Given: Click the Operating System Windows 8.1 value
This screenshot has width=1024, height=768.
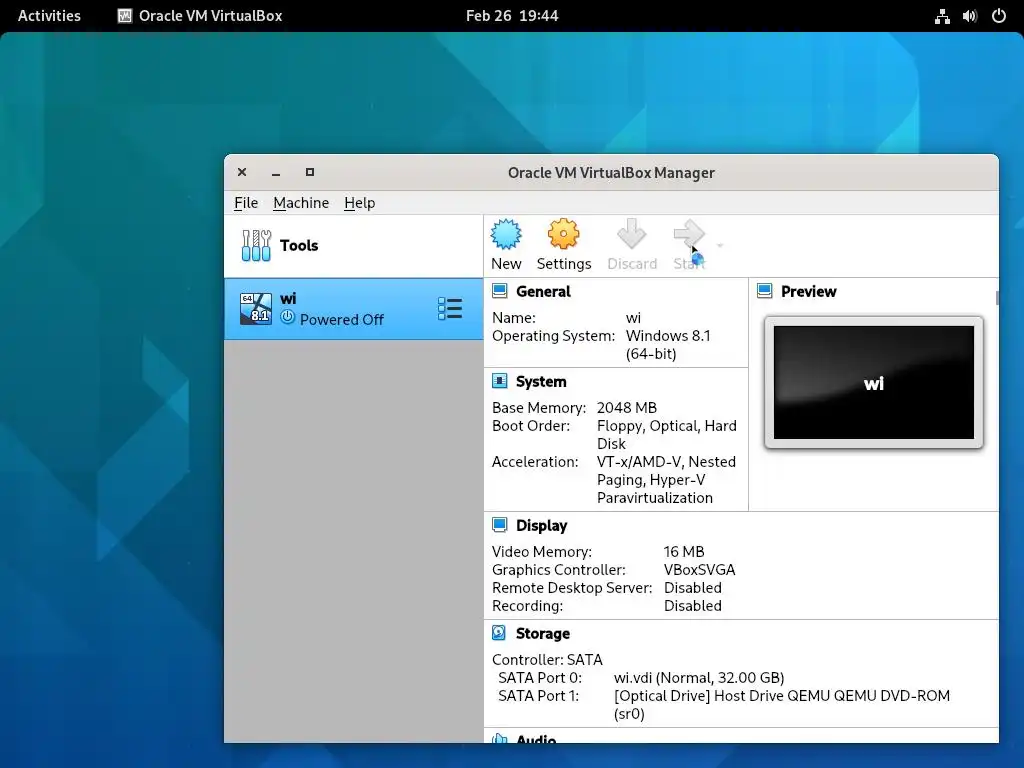Looking at the screenshot, I should pos(668,344).
